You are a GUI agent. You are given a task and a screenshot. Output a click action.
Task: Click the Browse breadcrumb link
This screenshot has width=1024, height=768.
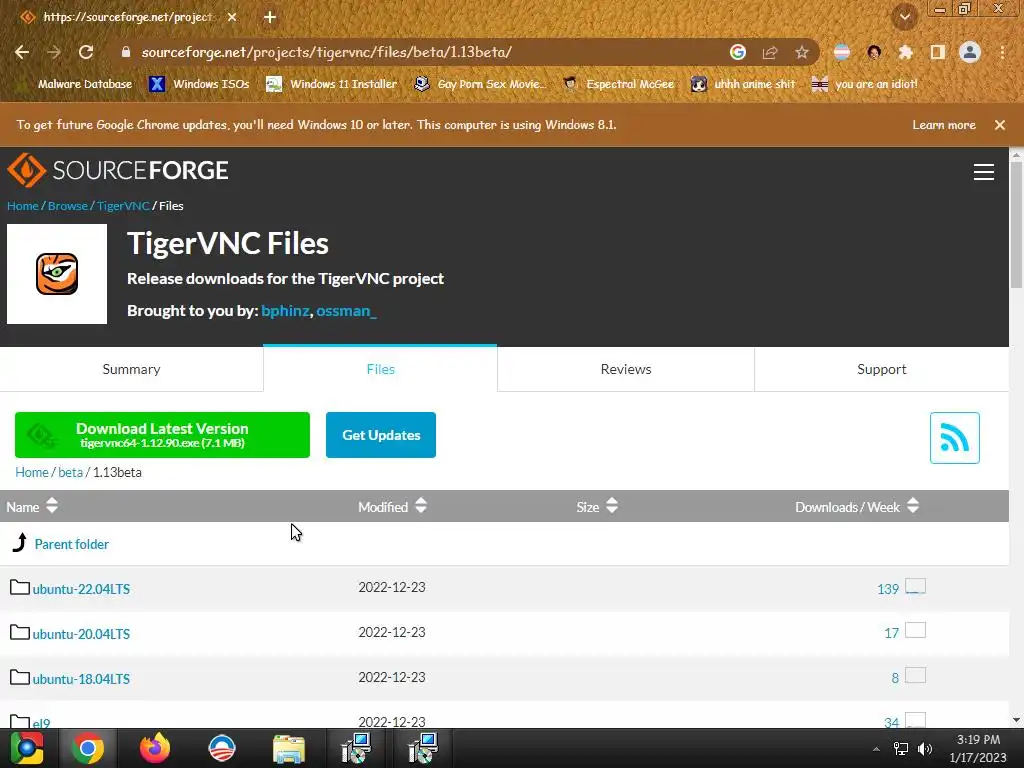click(68, 206)
